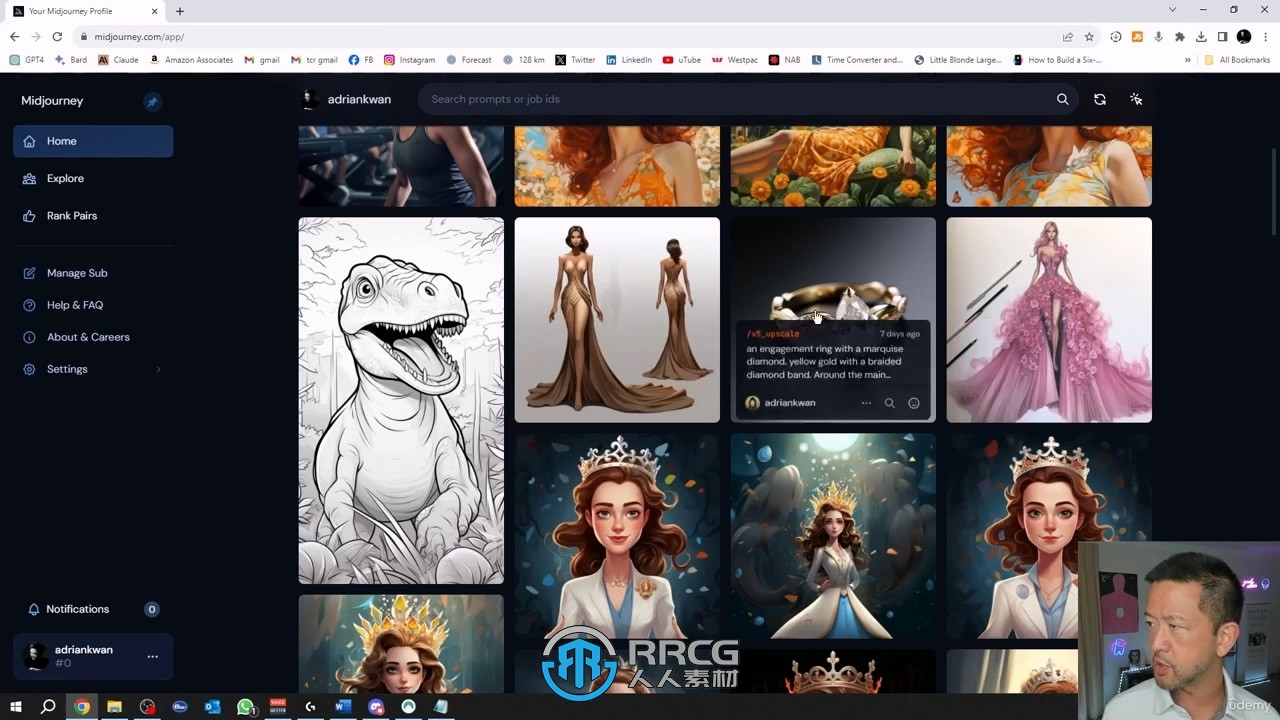Focus the Search prompts or job ids field
The height and width of the screenshot is (720, 1280).
pyautogui.click(x=738, y=99)
